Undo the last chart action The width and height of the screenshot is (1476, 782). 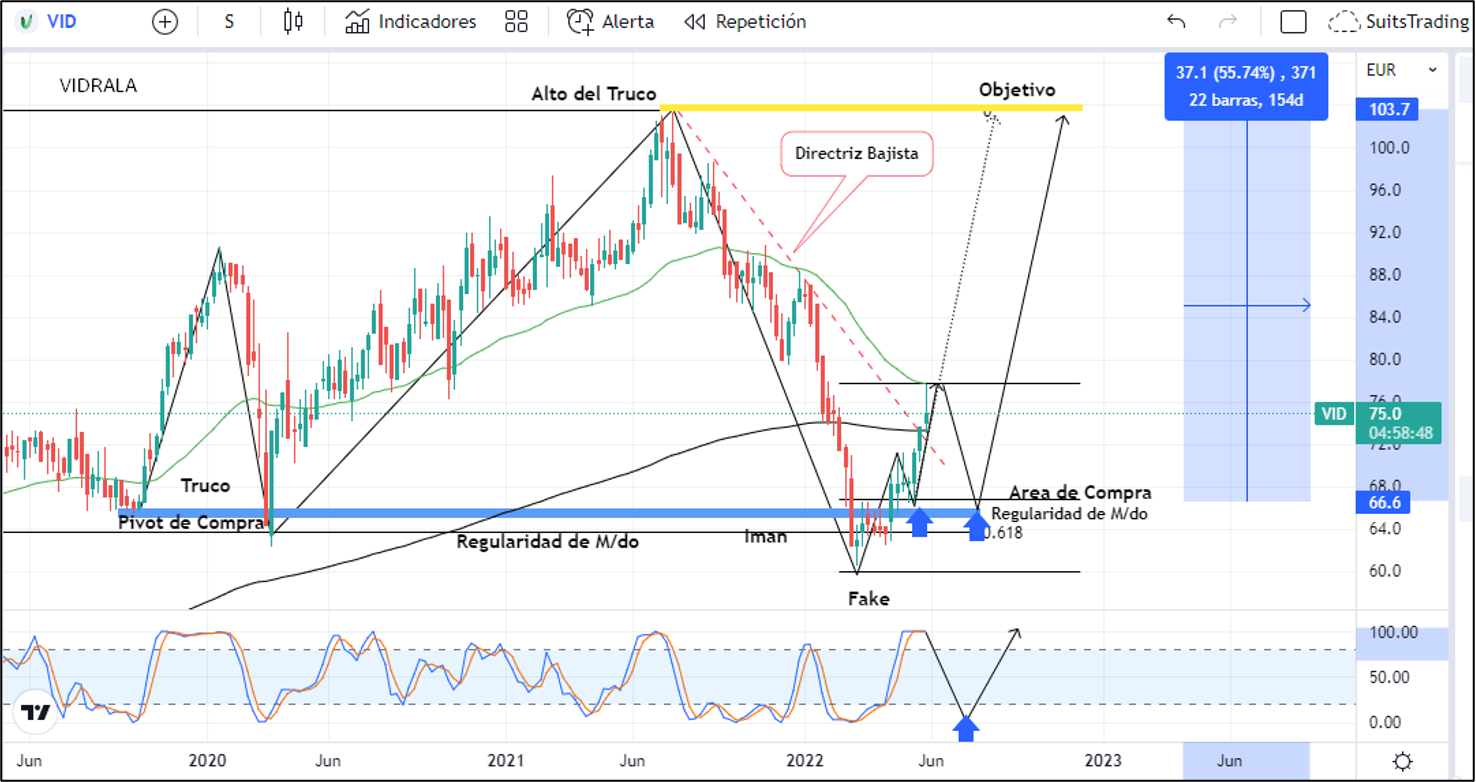point(1177,21)
